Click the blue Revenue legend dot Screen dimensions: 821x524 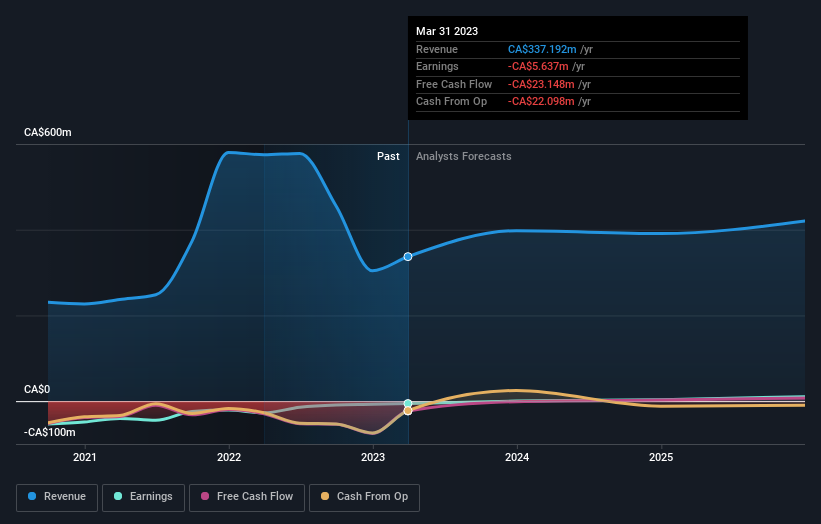[x=32, y=496]
